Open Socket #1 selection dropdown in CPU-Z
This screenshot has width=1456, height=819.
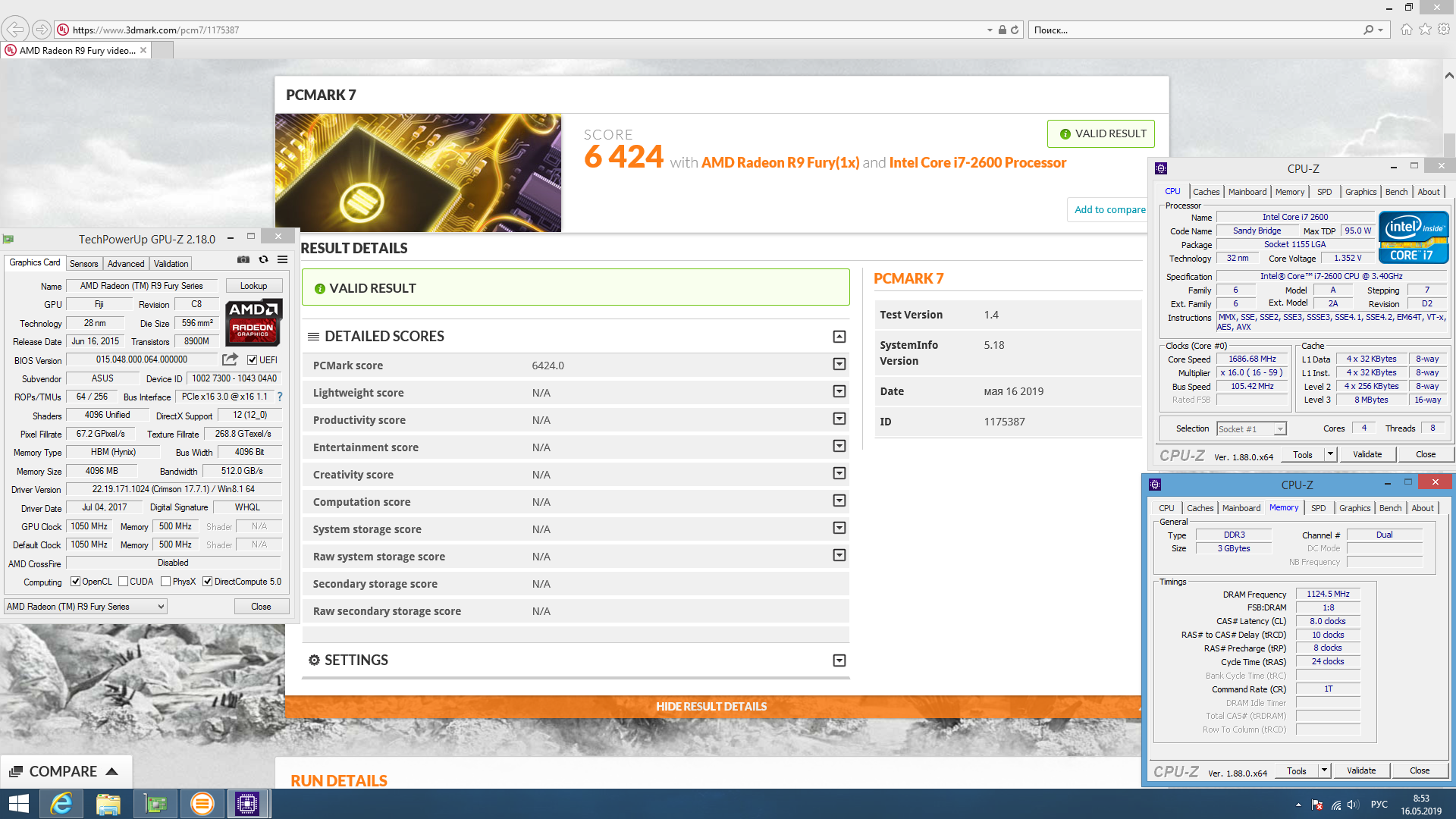coord(1251,428)
